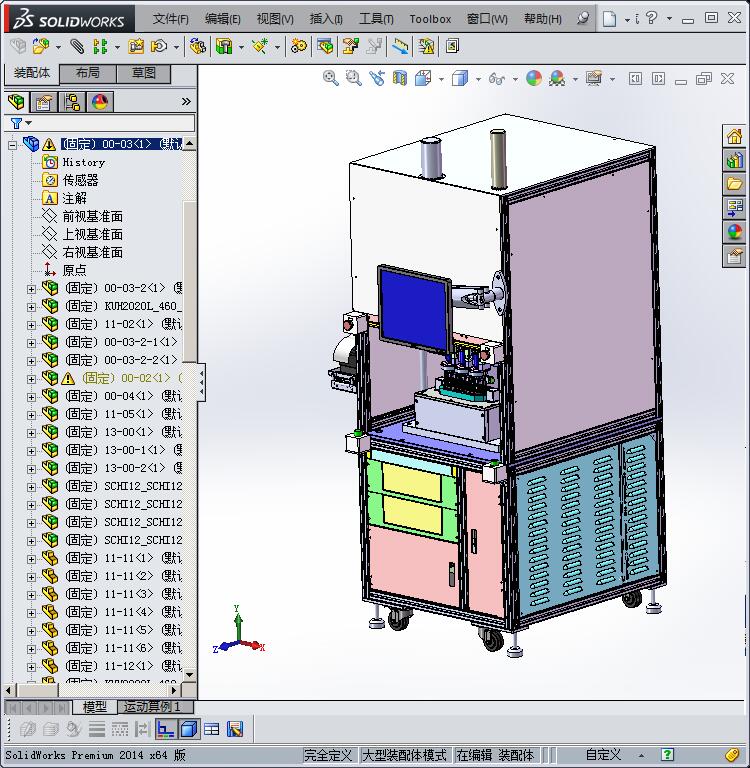The image size is (750, 768).
Task: Toggle the 2D sketch triad icon in bottom toolbar
Action: (x=166, y=730)
